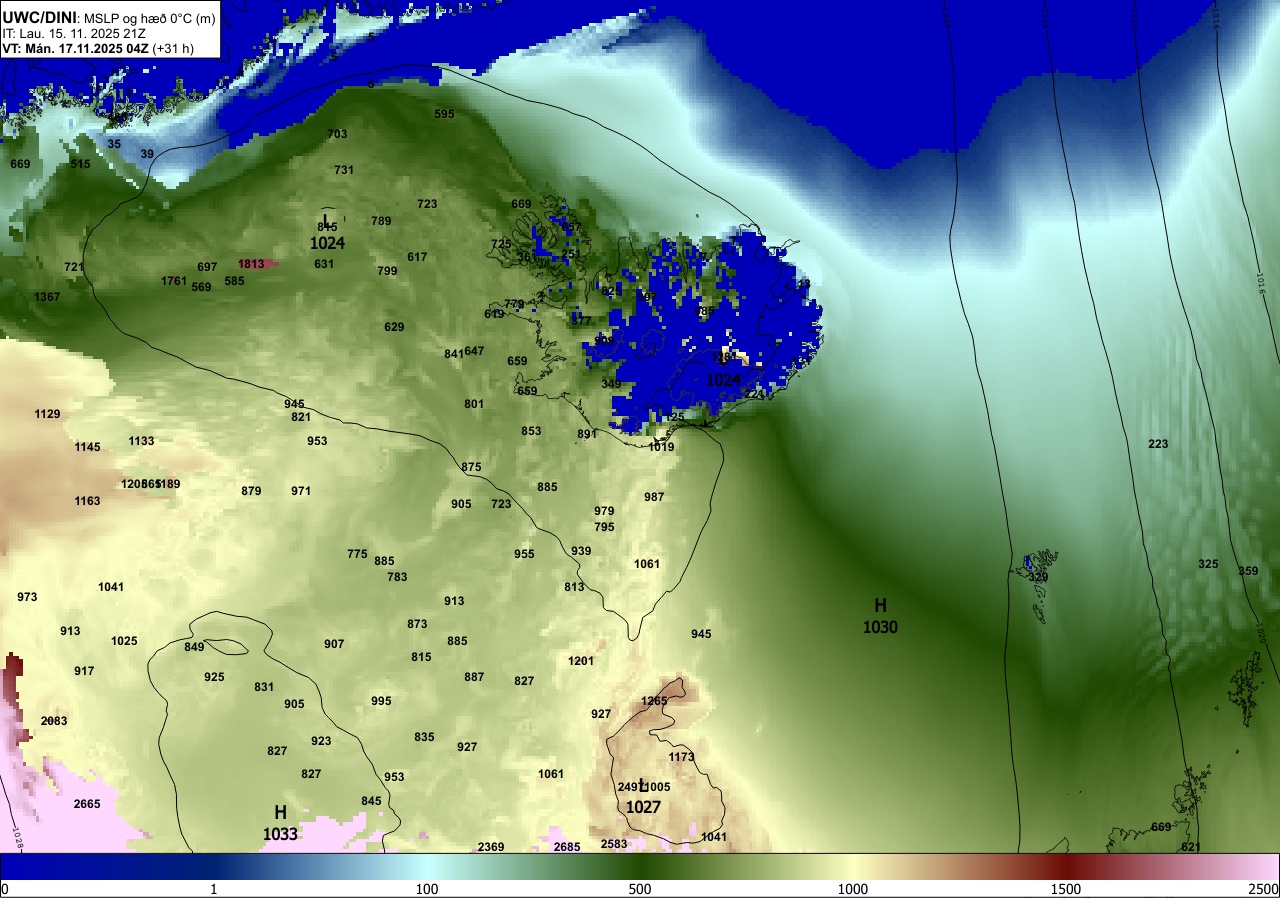Click the 359 height value
Viewport: 1280px width, 898px height.
click(1248, 571)
